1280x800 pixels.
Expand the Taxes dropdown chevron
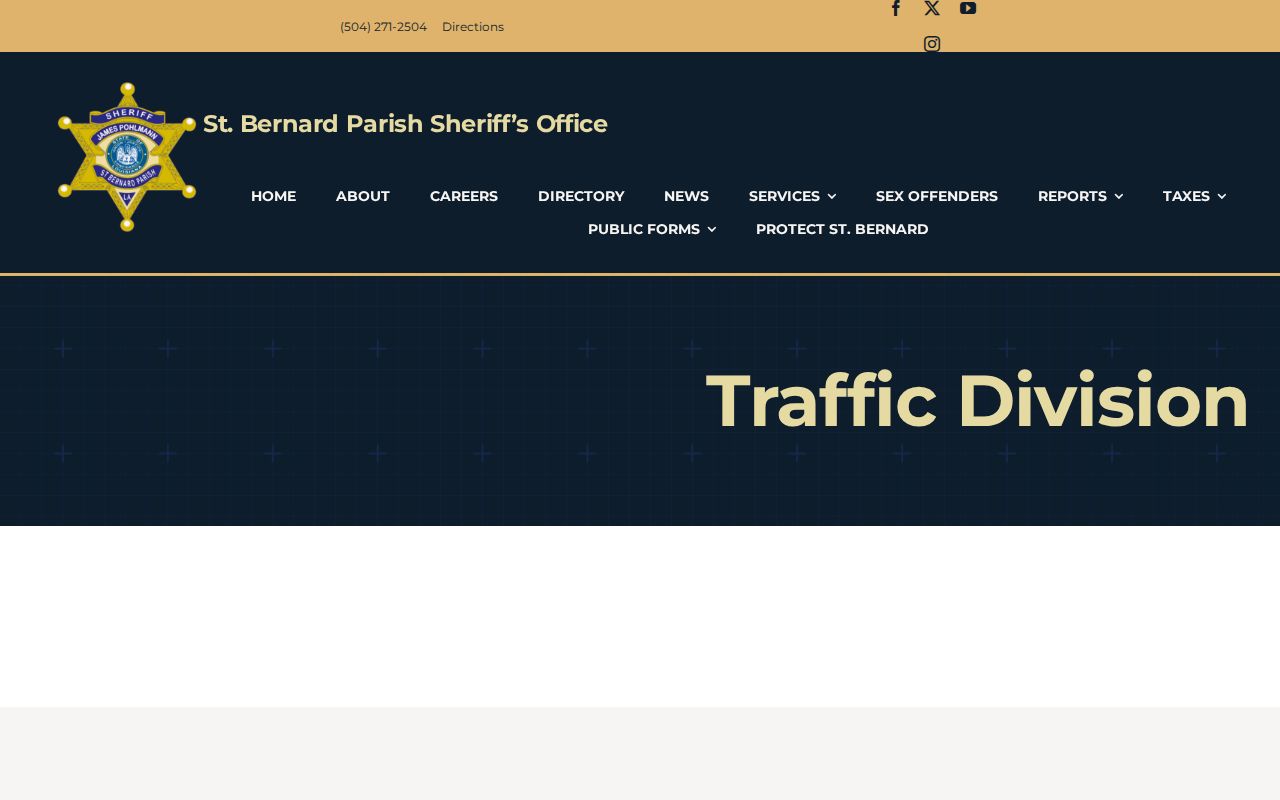pos(1222,196)
